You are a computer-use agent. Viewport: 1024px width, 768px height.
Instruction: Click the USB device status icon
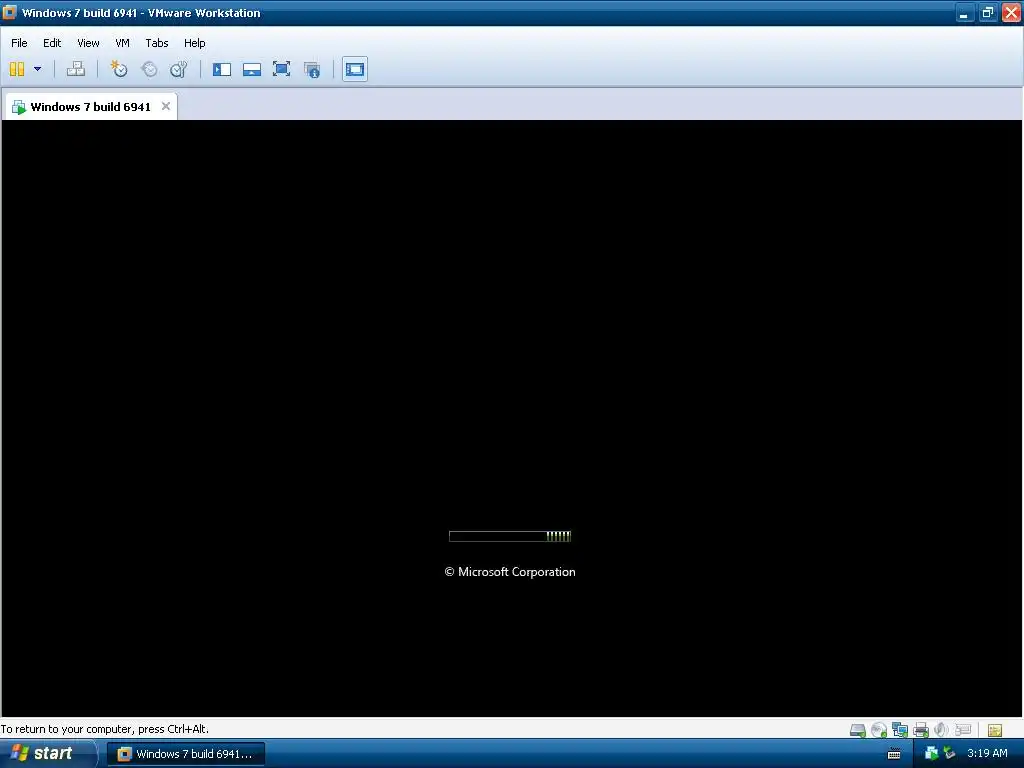pyautogui.click(x=963, y=729)
